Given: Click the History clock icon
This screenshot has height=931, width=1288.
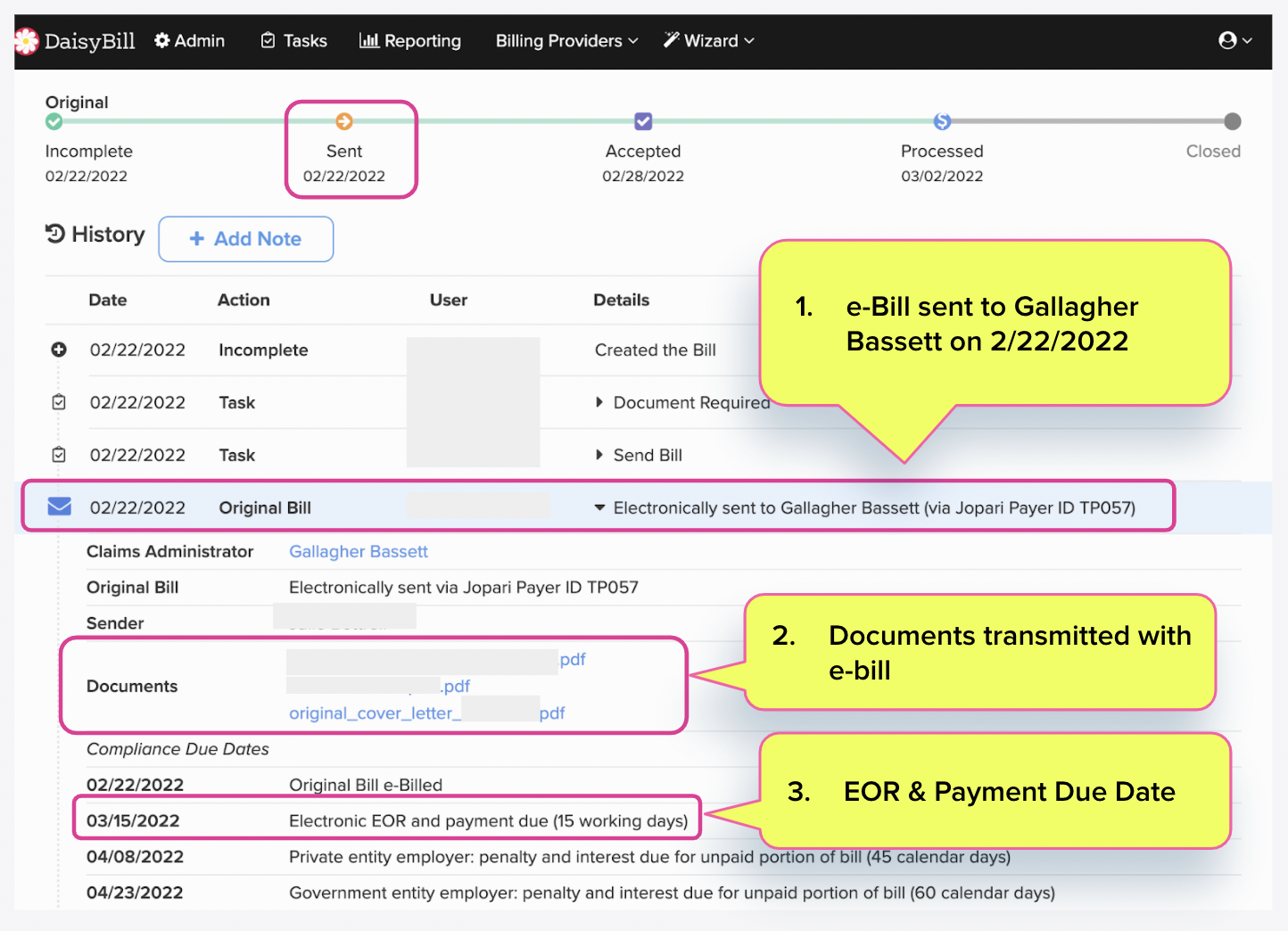Looking at the screenshot, I should [x=55, y=234].
